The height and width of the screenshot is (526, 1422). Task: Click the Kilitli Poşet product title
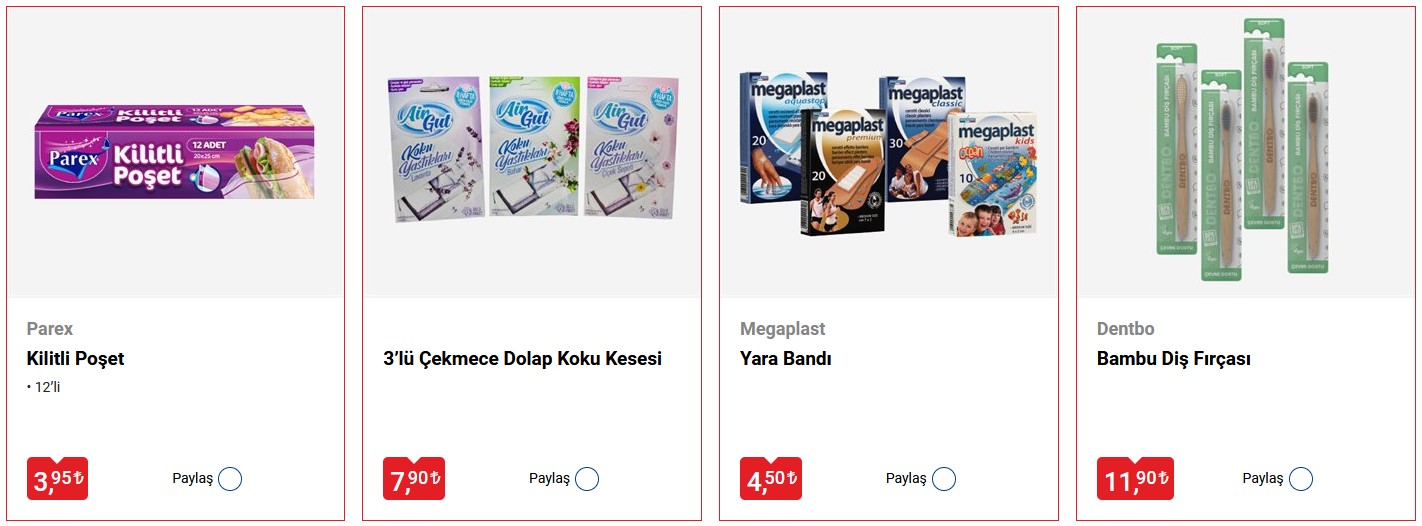click(x=75, y=359)
